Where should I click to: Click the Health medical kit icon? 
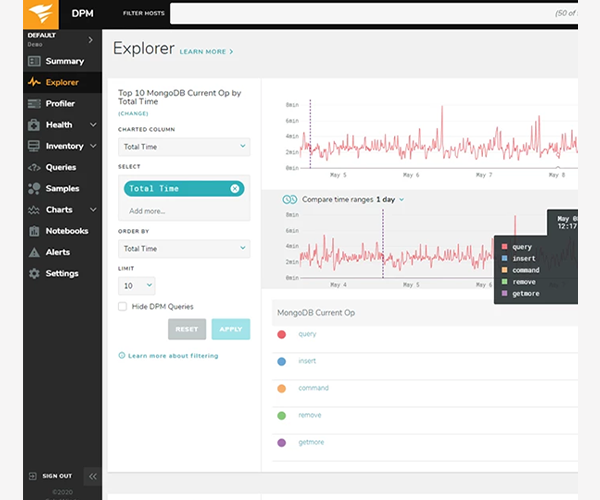click(34, 125)
